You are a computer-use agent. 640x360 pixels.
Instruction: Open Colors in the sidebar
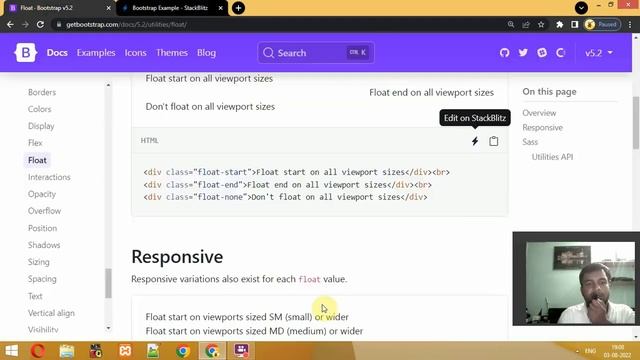(x=40, y=109)
